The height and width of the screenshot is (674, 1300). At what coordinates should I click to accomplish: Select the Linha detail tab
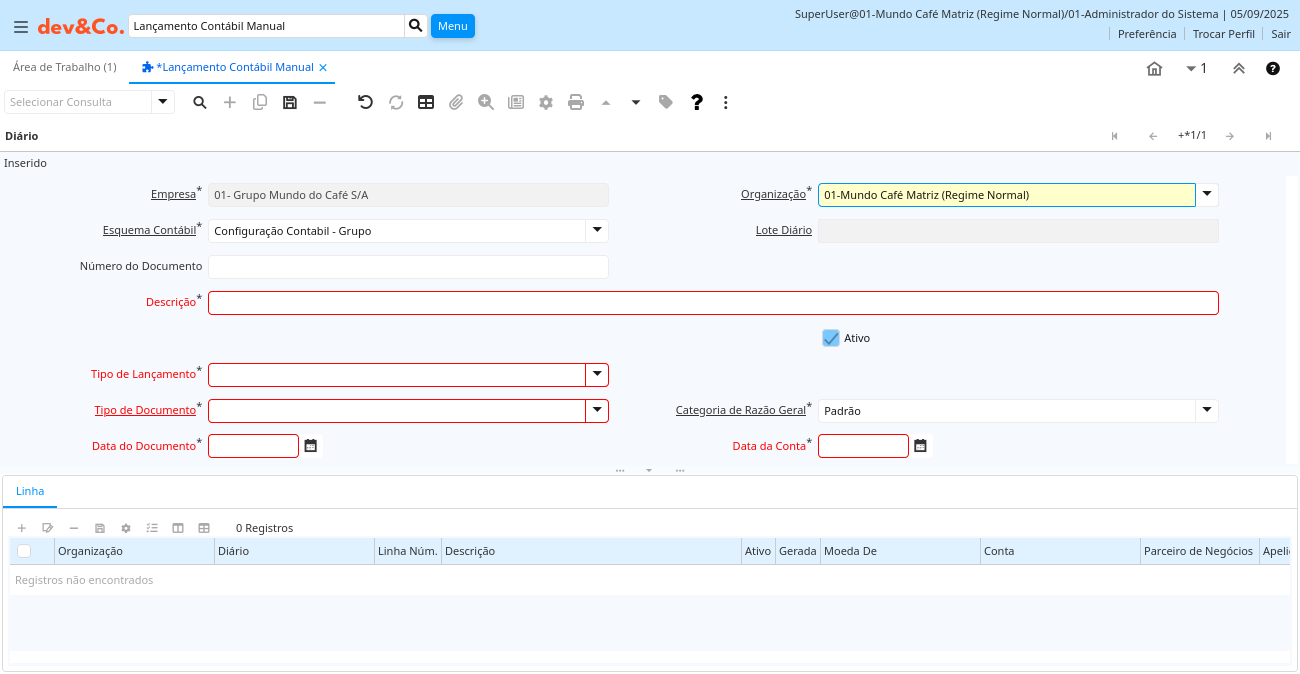point(30,491)
